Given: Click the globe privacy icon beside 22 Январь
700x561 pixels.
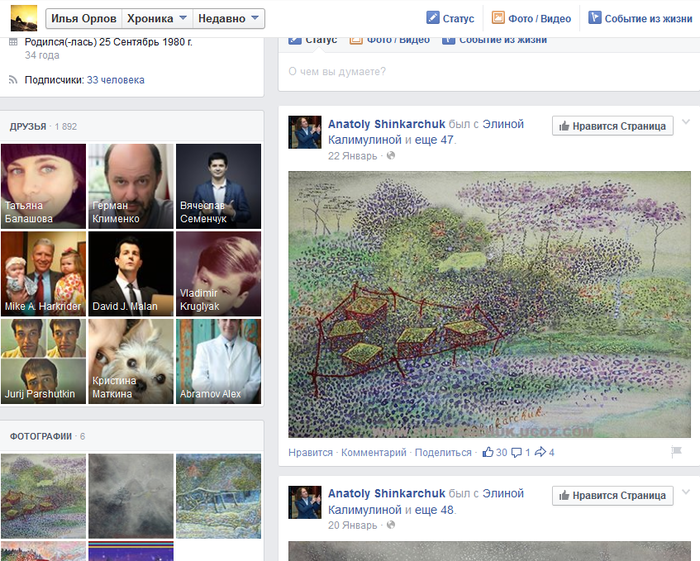Looking at the screenshot, I should point(391,155).
